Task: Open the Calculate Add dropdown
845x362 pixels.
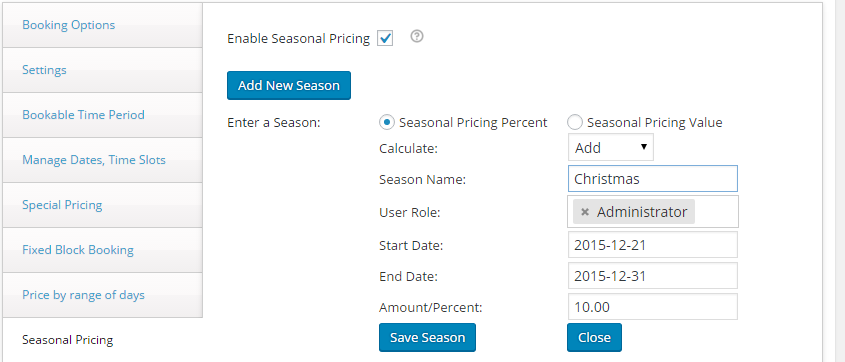Action: [x=611, y=148]
